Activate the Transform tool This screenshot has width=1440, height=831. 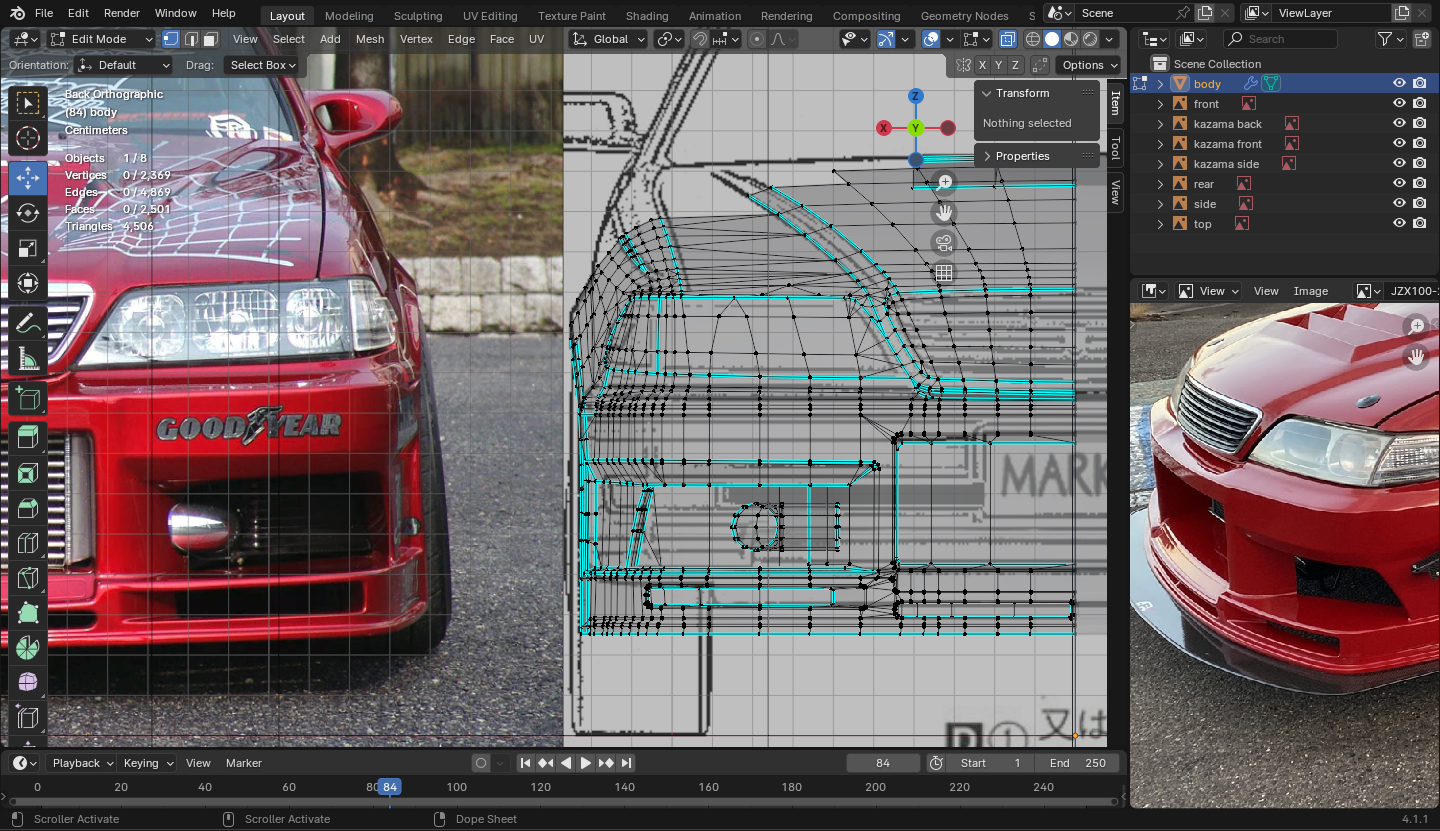coord(28,283)
